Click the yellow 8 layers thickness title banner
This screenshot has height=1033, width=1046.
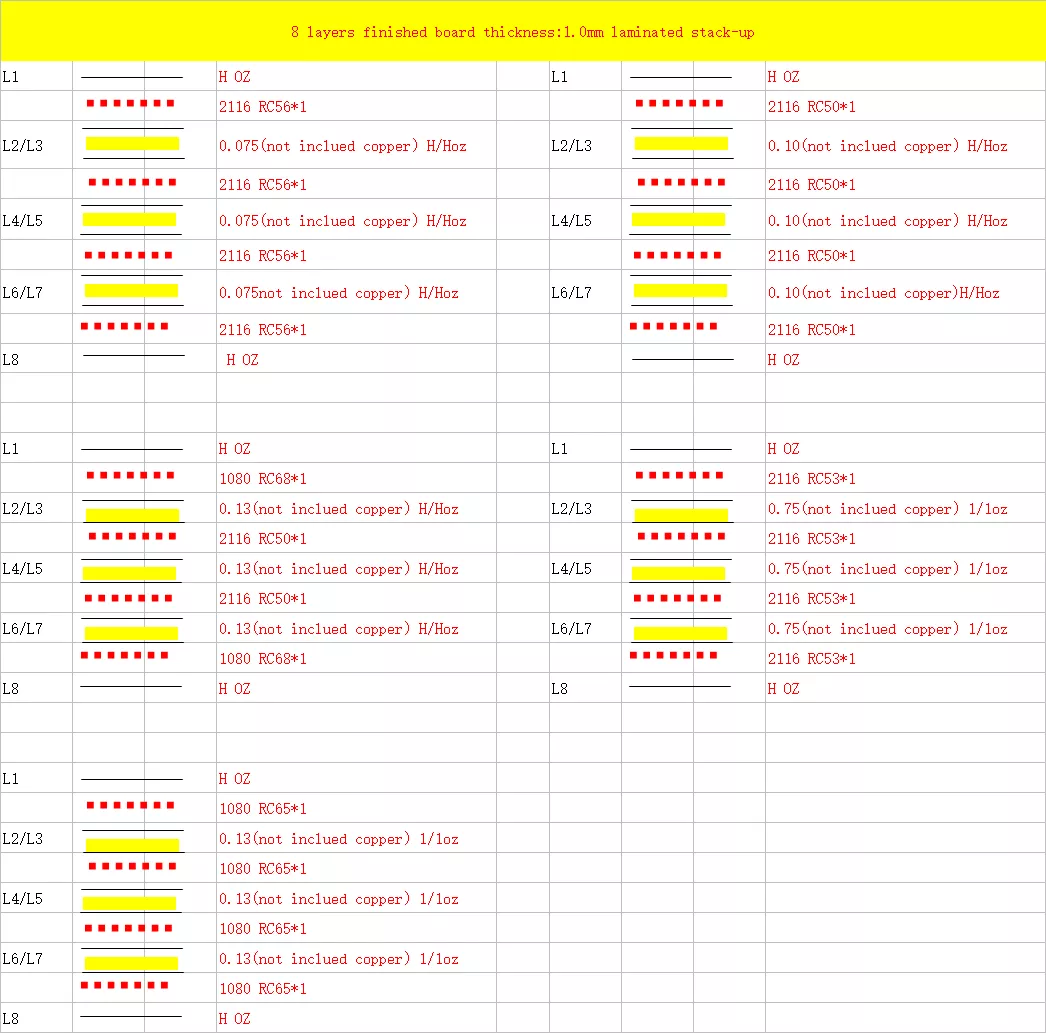tap(522, 31)
